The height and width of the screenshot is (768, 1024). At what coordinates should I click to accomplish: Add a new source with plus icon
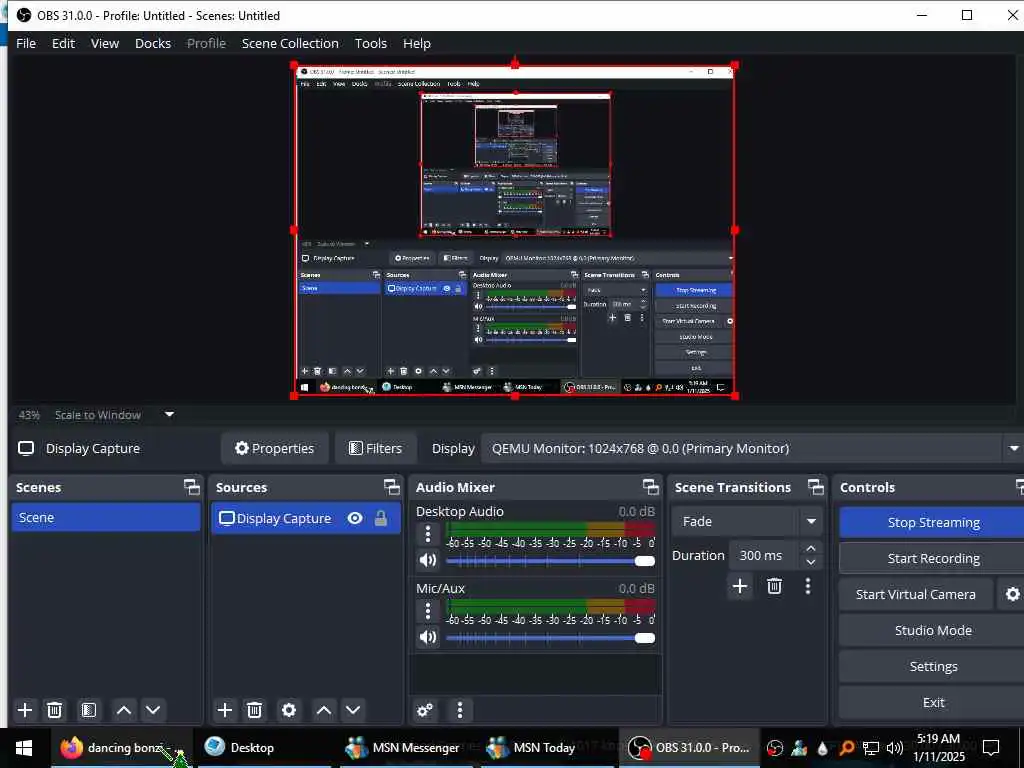click(225, 710)
